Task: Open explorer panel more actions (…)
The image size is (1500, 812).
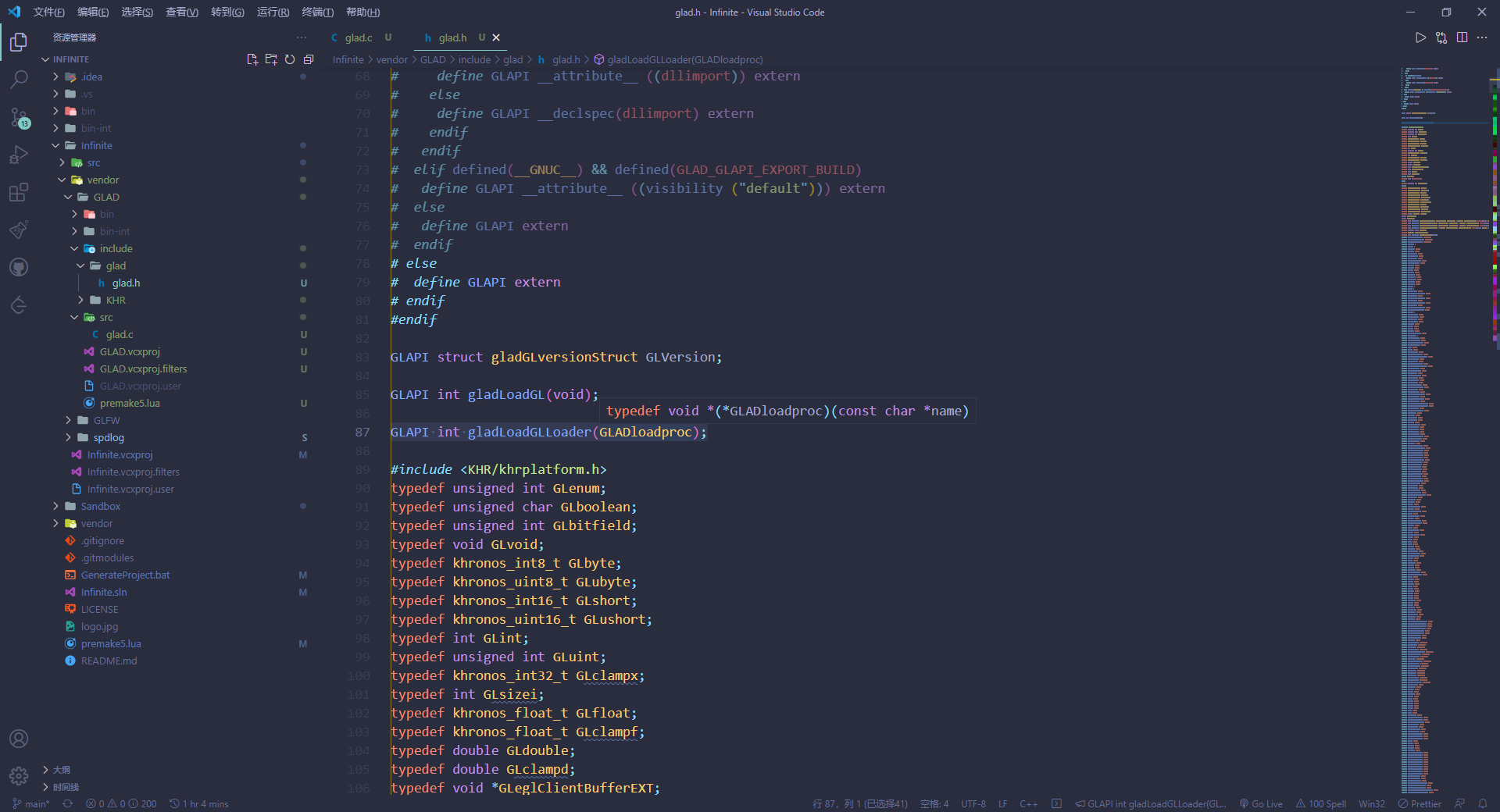Action: click(x=302, y=37)
